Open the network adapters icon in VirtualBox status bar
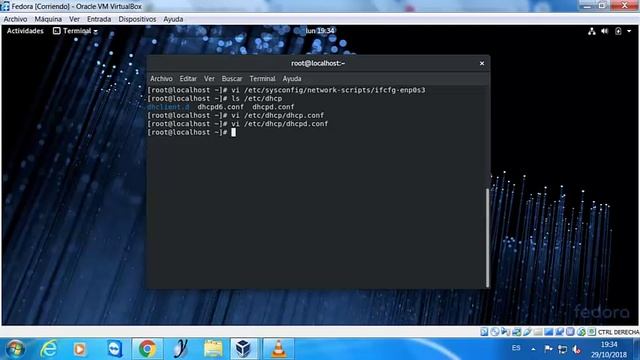Viewport: 640px width, 360px height. tap(516, 332)
